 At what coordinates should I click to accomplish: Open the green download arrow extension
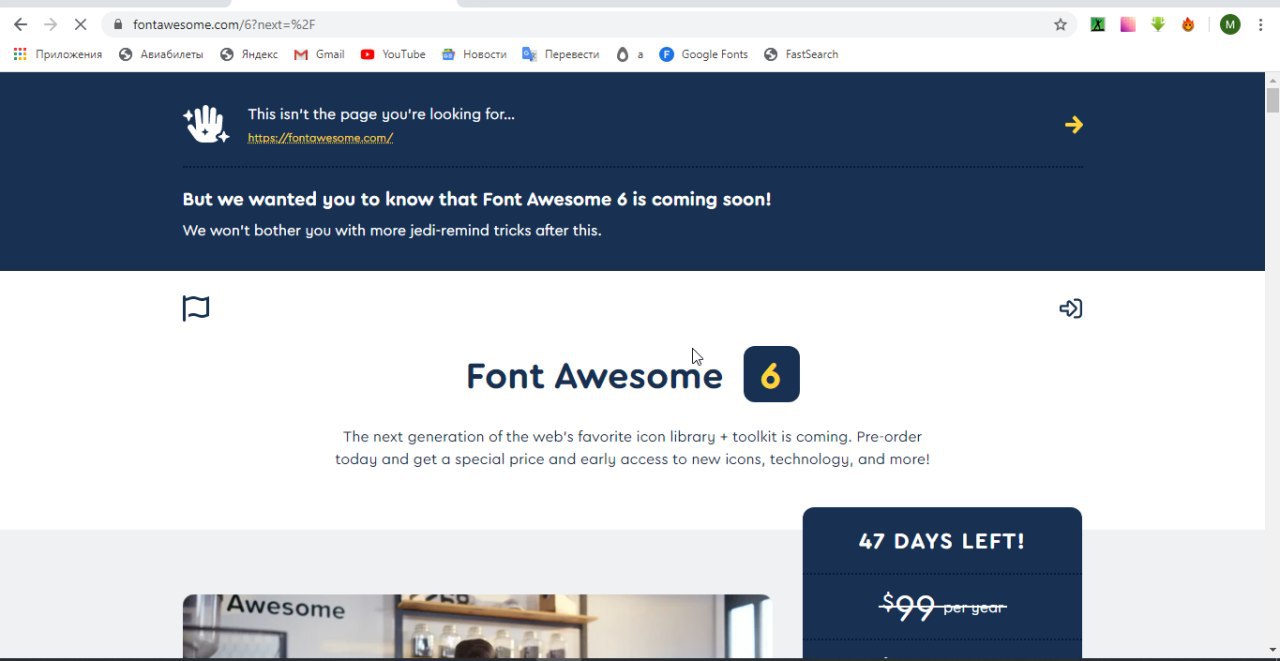[1158, 24]
